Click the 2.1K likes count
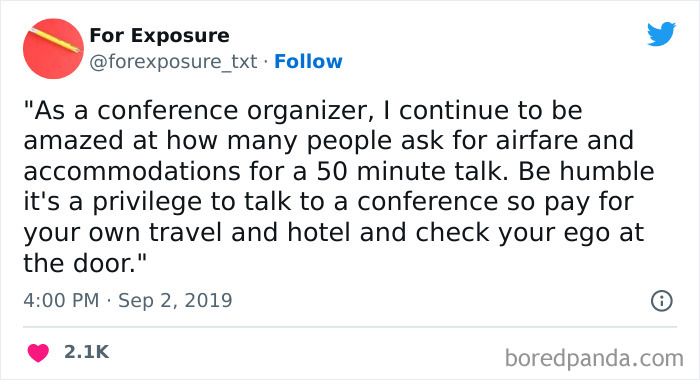 pyautogui.click(x=86, y=352)
